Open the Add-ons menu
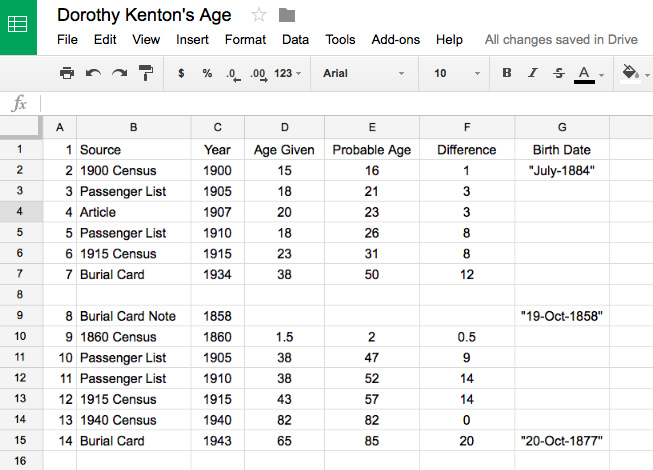653x470 pixels. point(395,40)
